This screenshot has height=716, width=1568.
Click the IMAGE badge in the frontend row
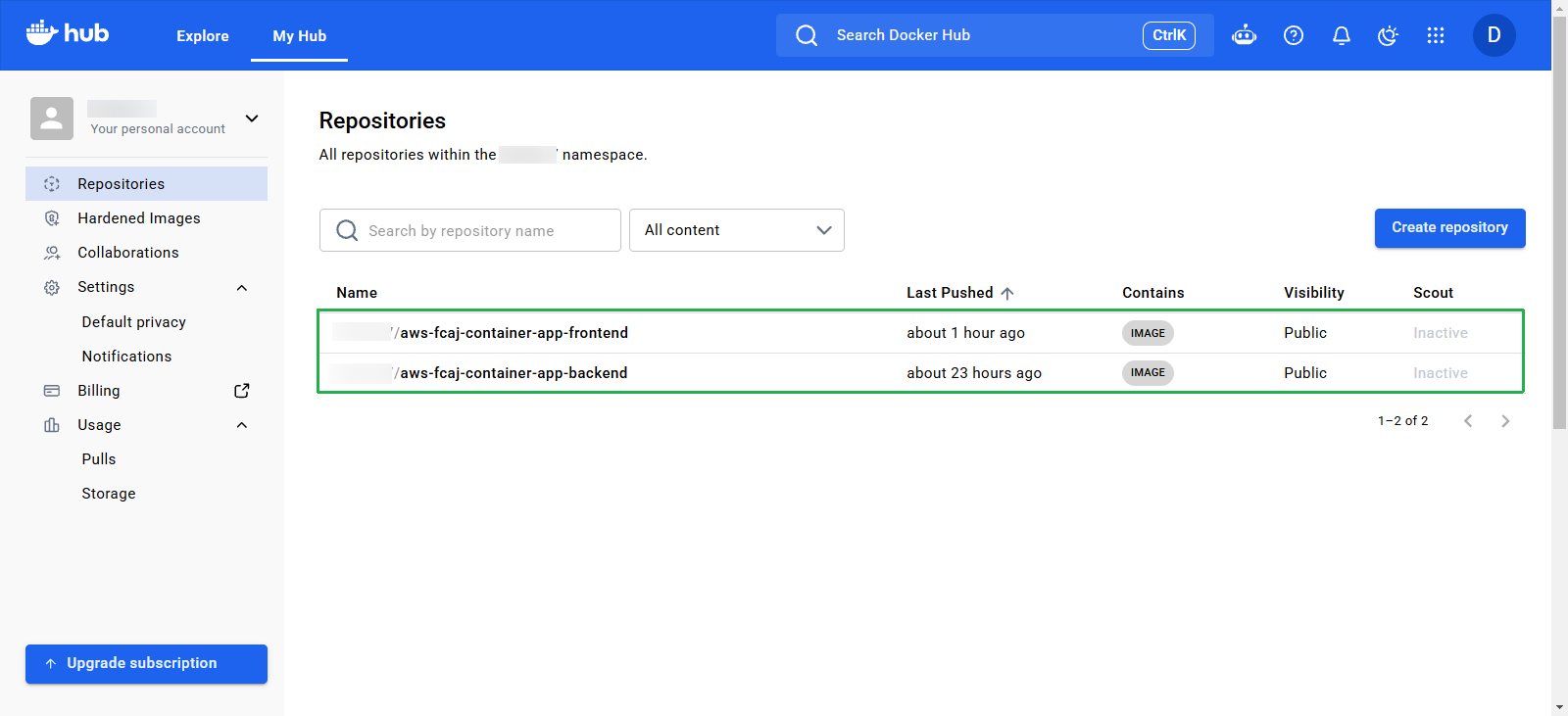1148,333
